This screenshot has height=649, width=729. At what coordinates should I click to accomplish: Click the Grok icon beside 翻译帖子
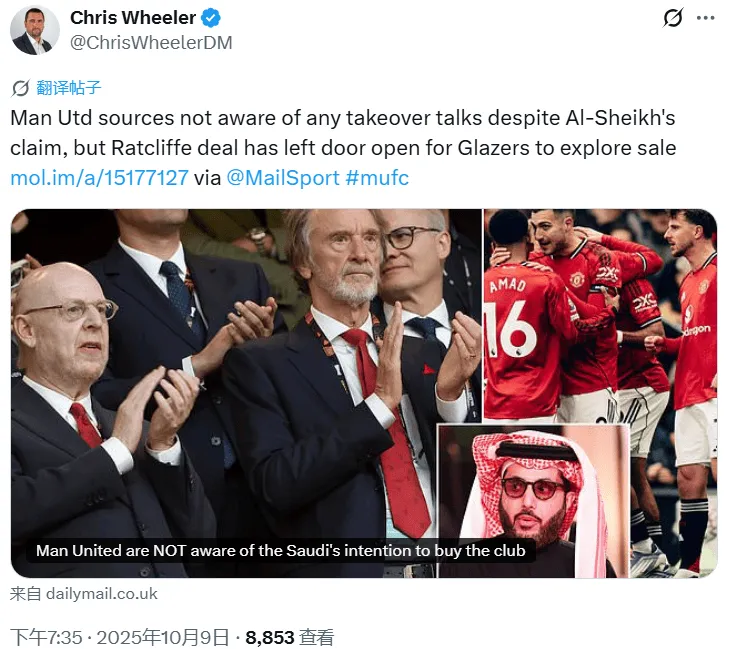(x=20, y=88)
